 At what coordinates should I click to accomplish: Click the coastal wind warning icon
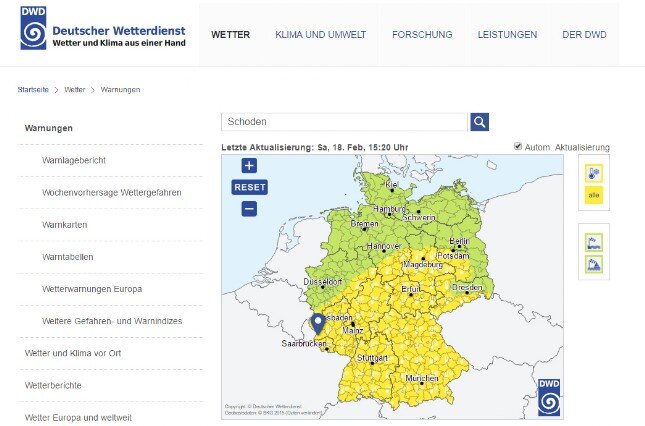tap(593, 242)
